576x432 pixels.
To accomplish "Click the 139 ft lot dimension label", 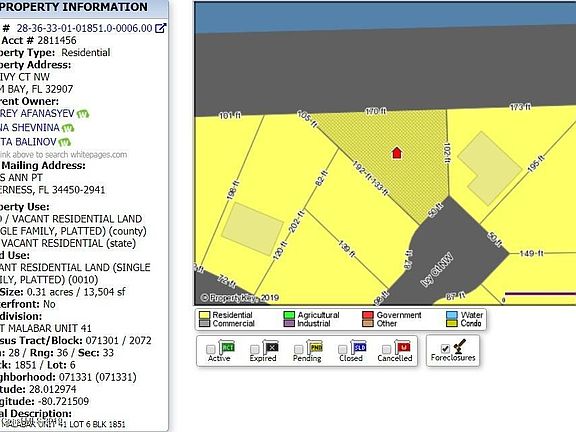I will pyautogui.click(x=346, y=249).
